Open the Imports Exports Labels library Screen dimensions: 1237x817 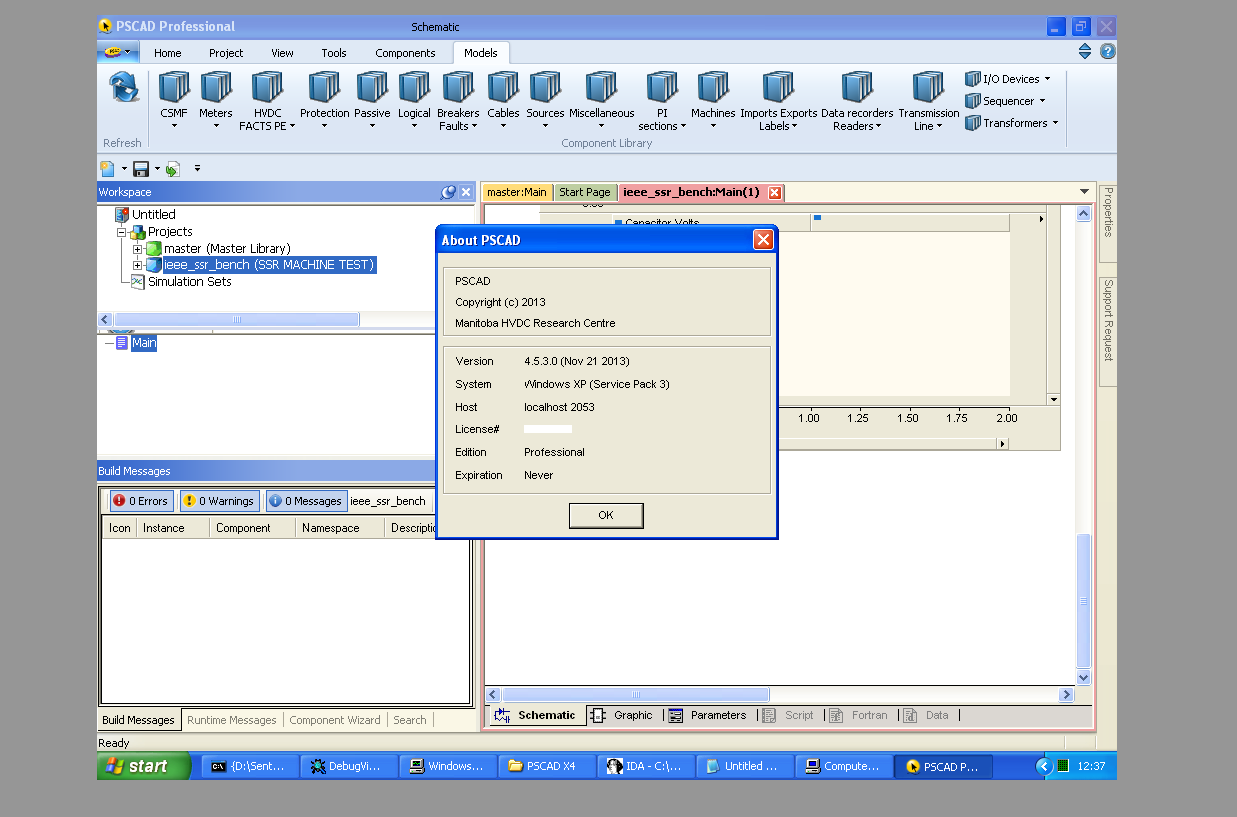coord(778,100)
